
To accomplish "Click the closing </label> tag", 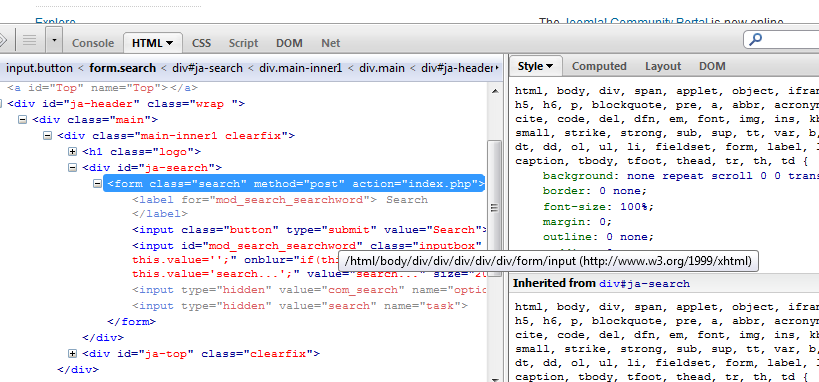I will click(160, 214).
